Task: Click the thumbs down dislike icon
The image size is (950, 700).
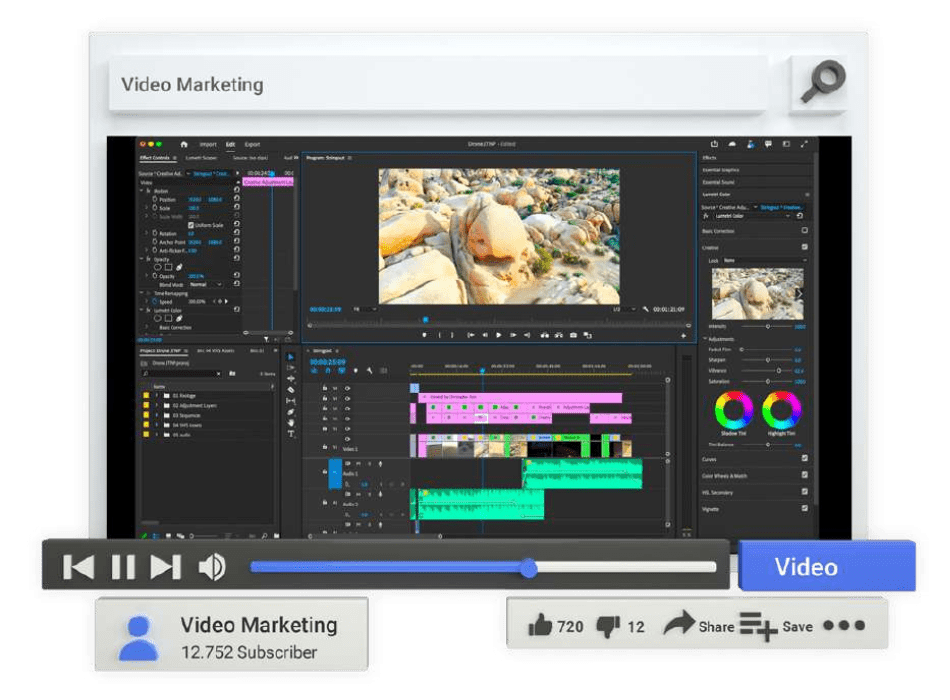Action: tap(608, 626)
